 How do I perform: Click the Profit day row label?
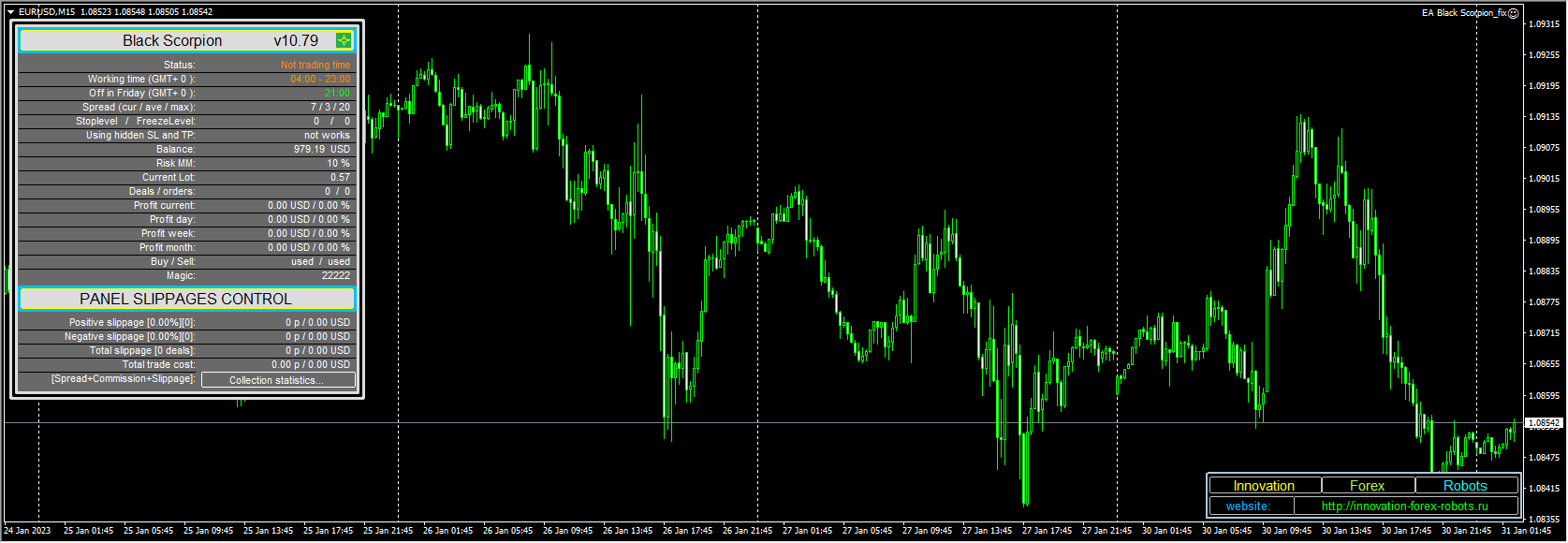(x=172, y=220)
